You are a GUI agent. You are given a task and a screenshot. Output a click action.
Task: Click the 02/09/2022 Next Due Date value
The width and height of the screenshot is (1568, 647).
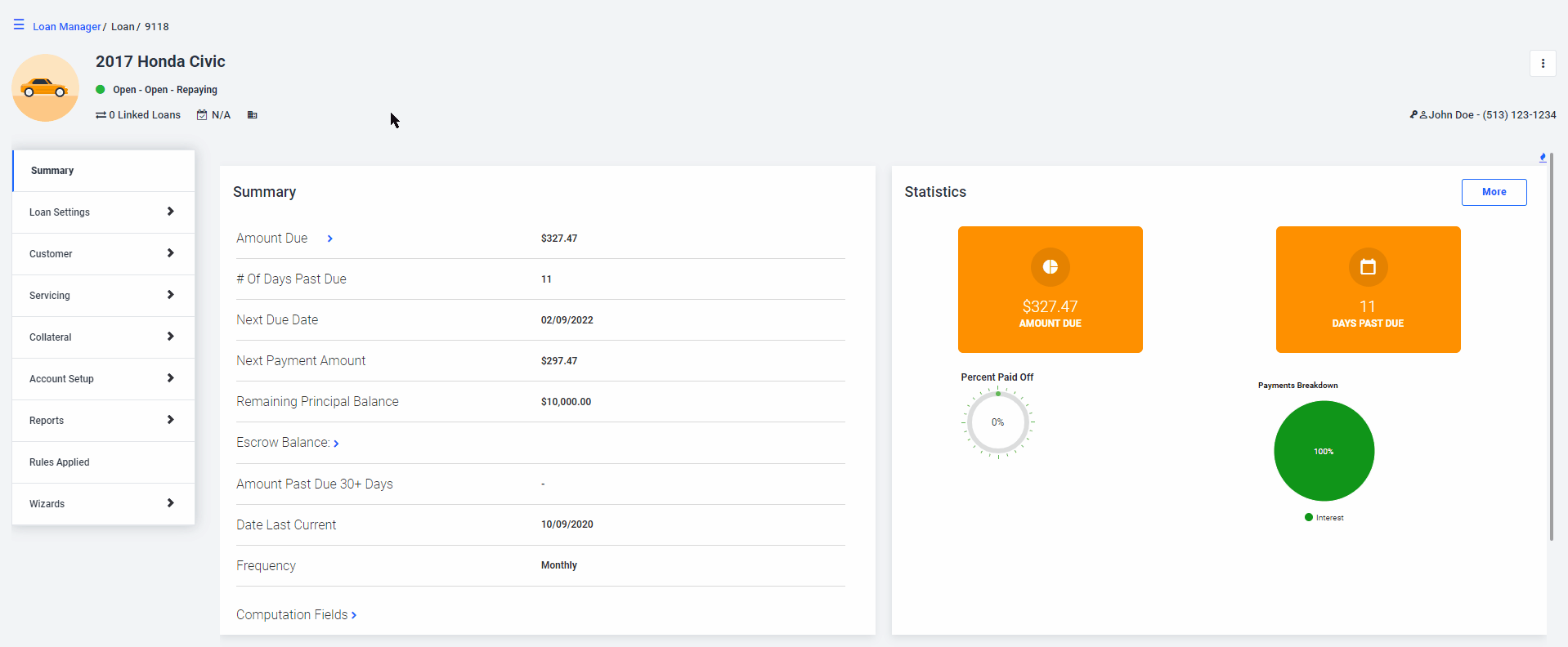tap(567, 320)
